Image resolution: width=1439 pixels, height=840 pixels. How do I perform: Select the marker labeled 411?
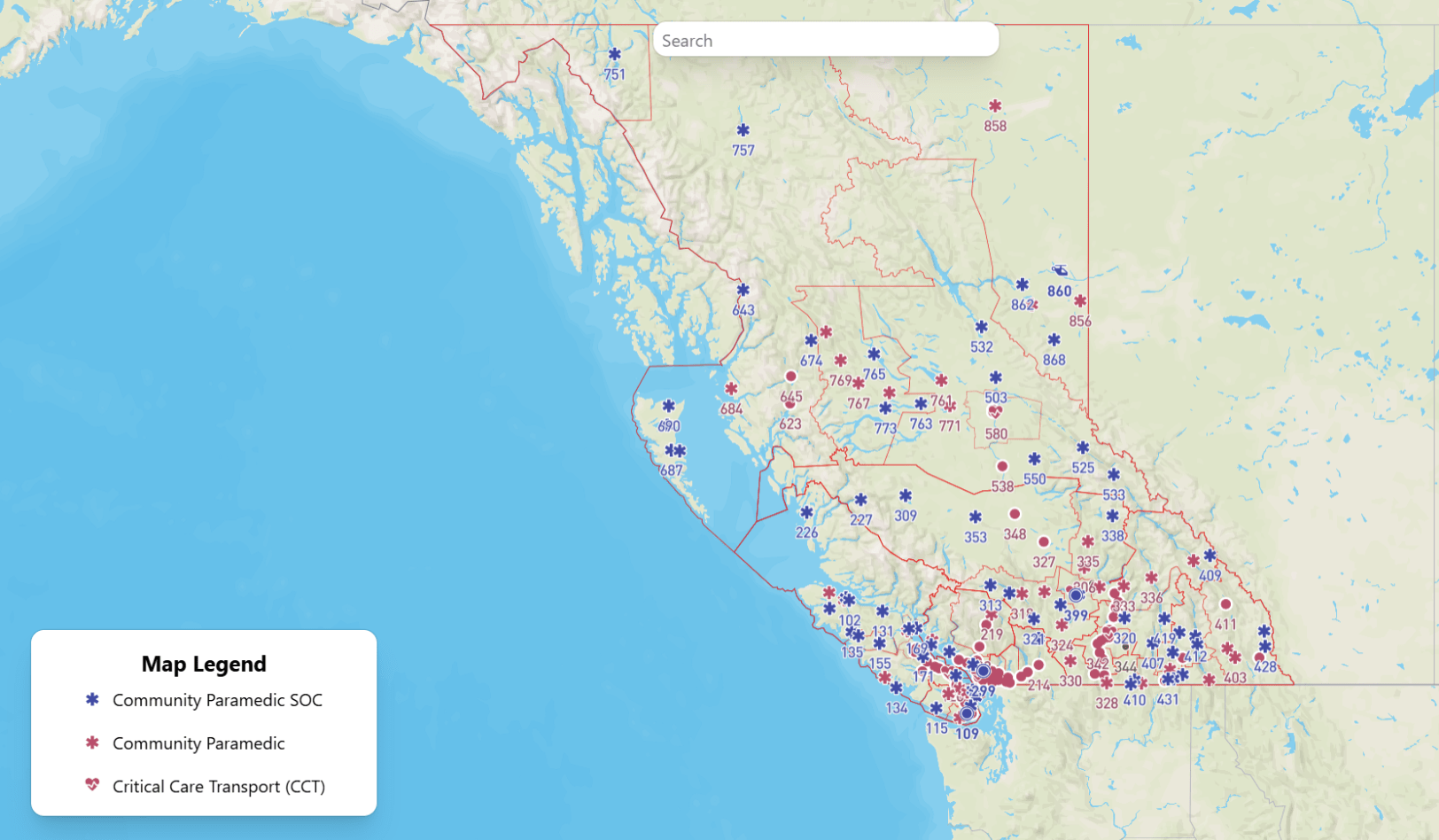pos(1225,603)
